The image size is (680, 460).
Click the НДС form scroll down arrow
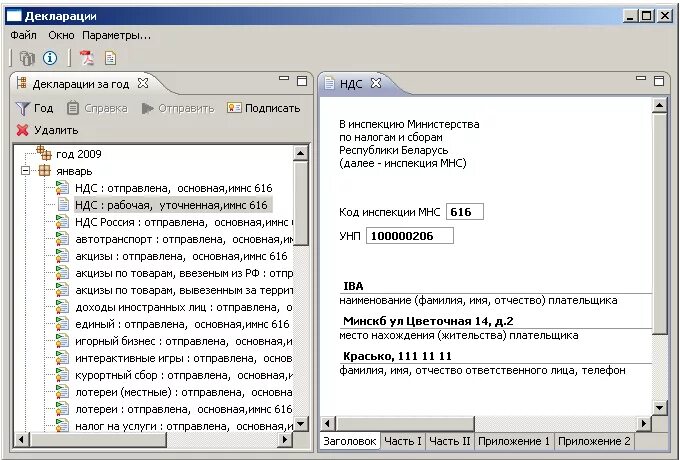(660, 408)
